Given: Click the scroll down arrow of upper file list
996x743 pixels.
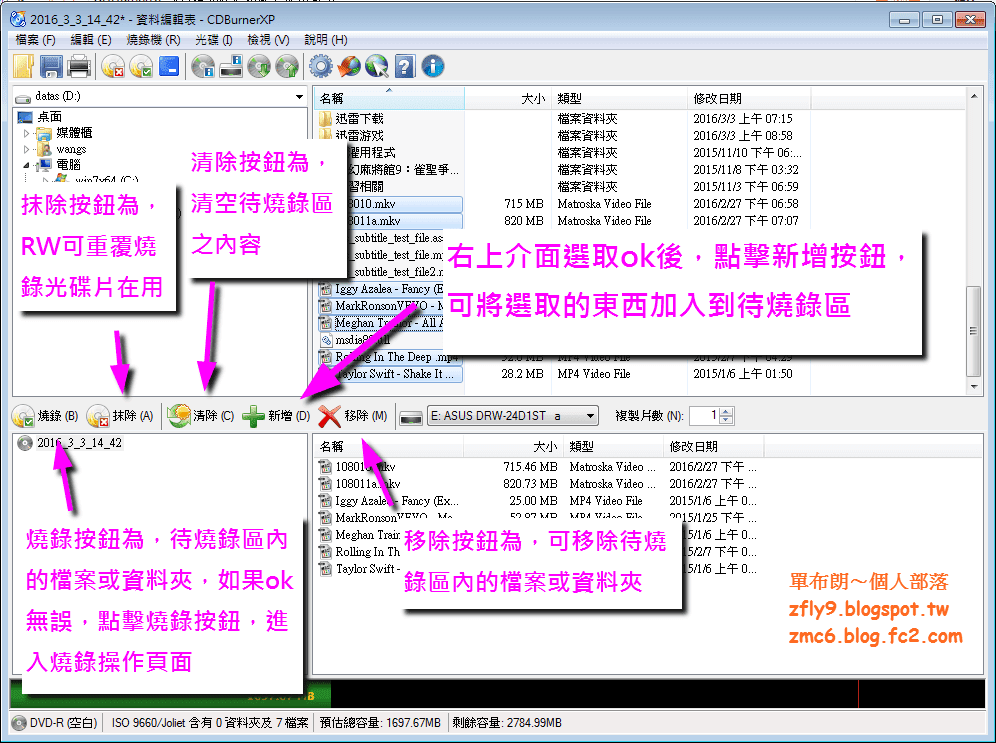Looking at the screenshot, I should tap(973, 386).
